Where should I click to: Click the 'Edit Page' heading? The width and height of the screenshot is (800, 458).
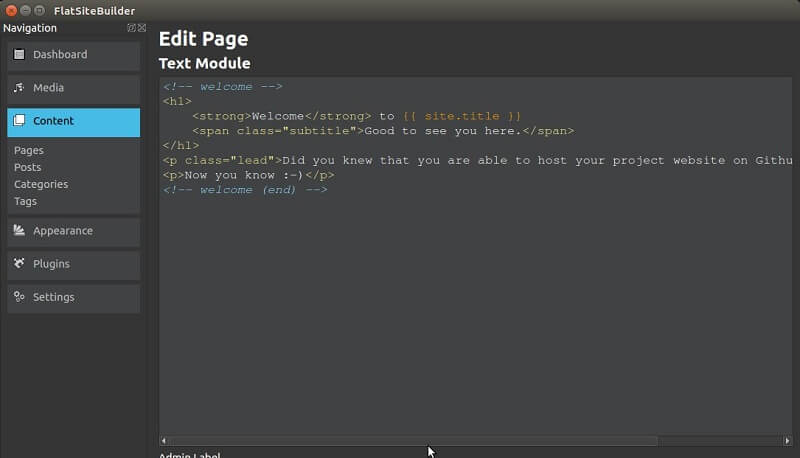tap(204, 39)
